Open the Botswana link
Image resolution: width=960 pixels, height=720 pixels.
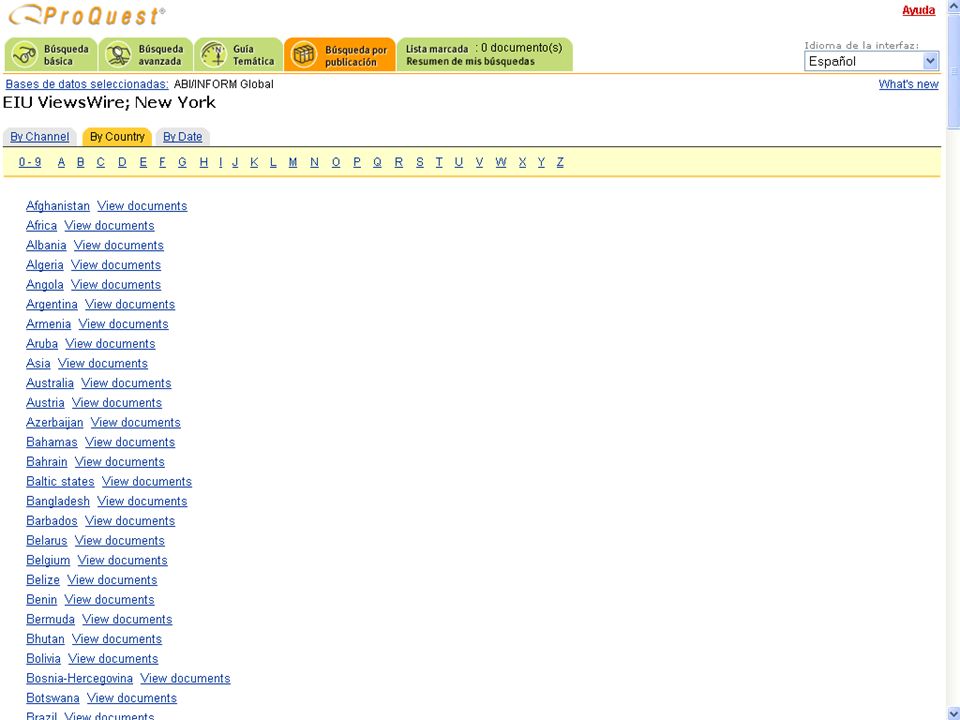click(x=53, y=698)
